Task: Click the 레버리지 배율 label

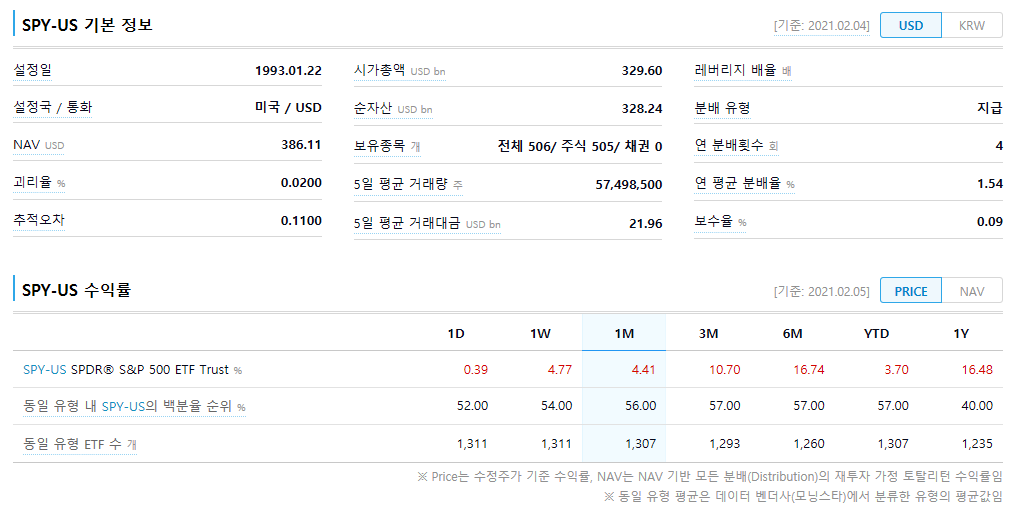Action: point(742,70)
